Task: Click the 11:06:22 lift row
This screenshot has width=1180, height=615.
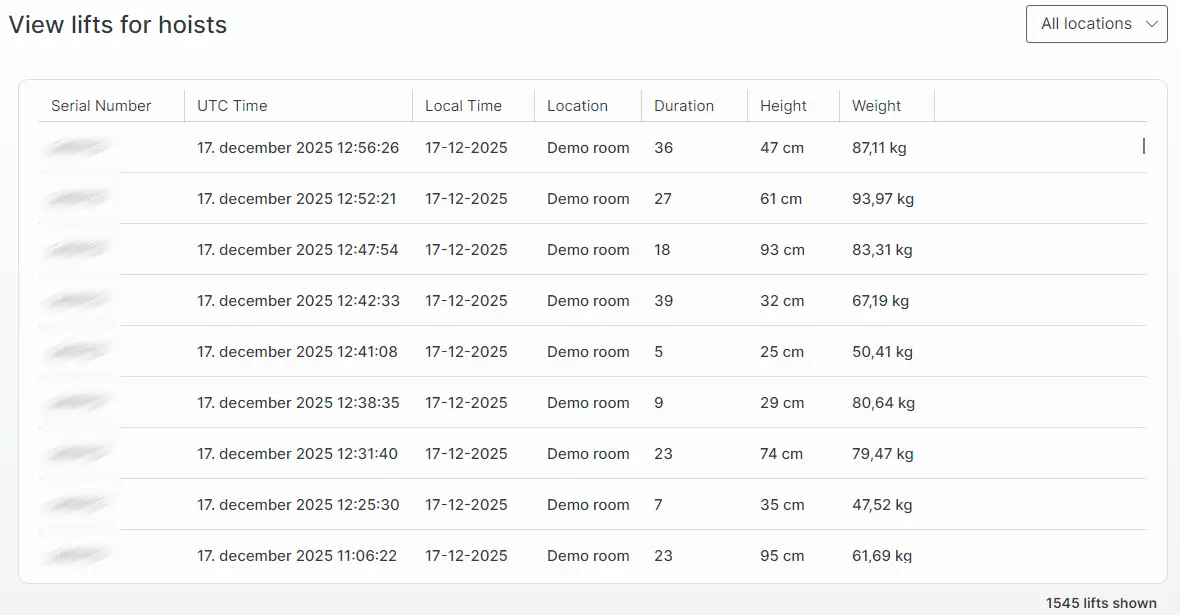Action: pos(297,556)
